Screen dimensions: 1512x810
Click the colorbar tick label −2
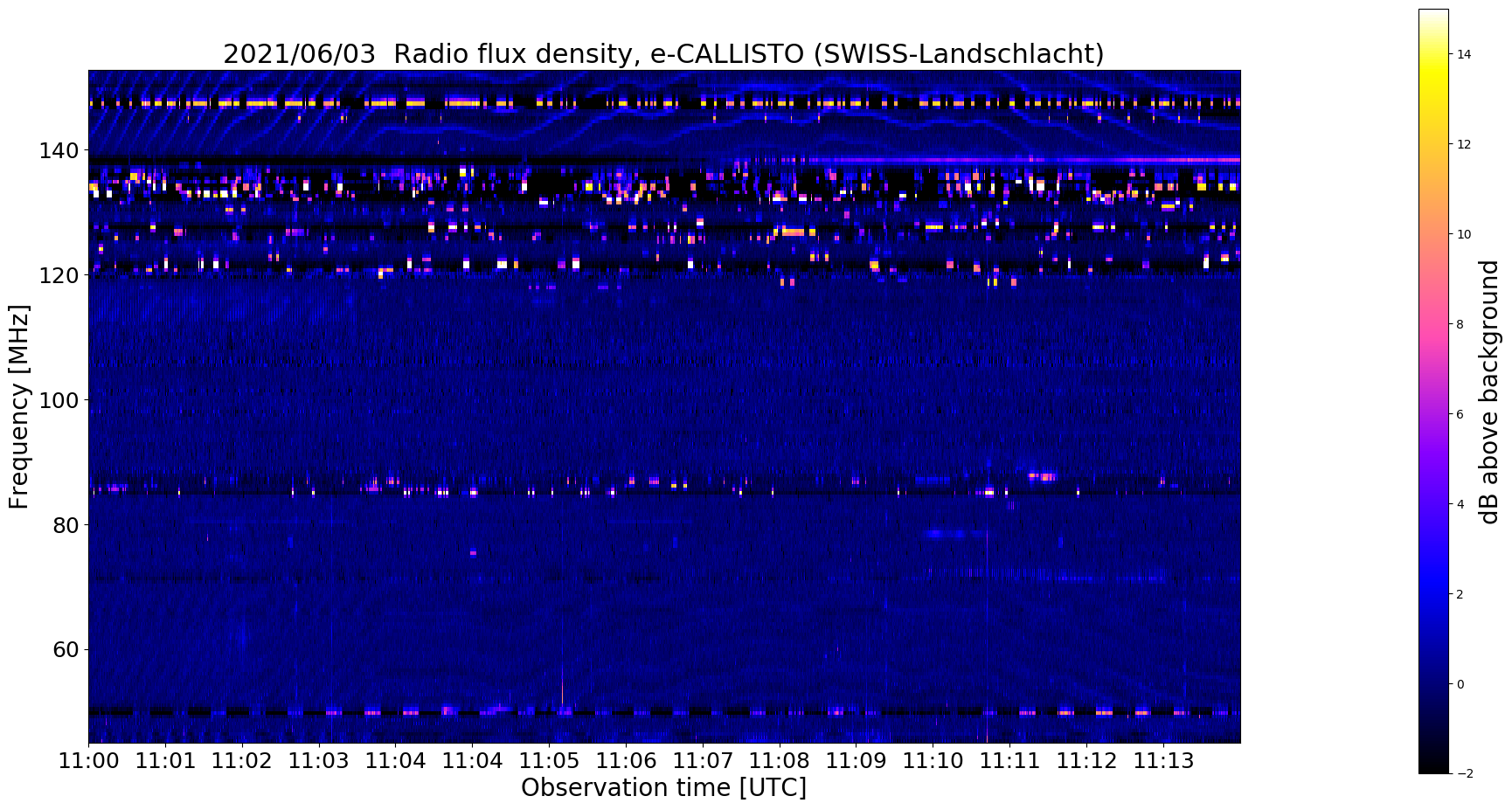coord(1464,773)
